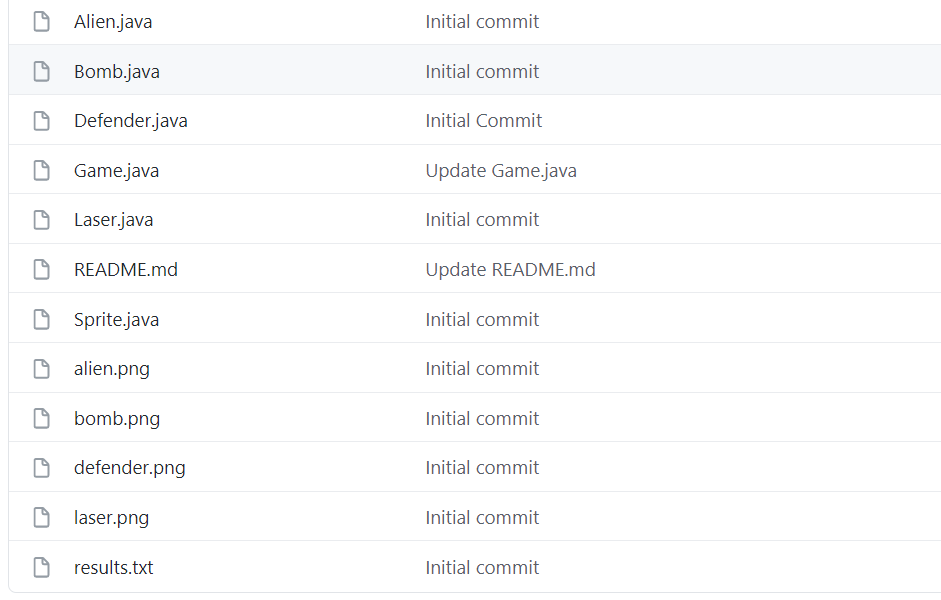Image resolution: width=941 pixels, height=600 pixels.
Task: Click the file icon next to alien.png
Action: [41, 368]
